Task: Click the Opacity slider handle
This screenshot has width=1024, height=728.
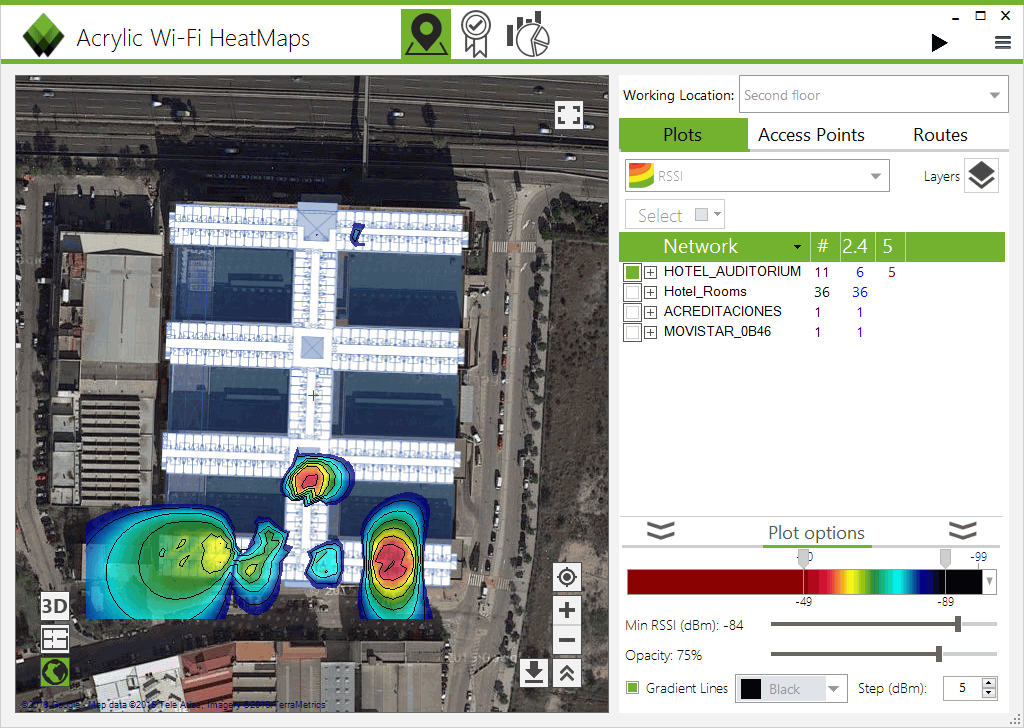Action: [x=939, y=654]
